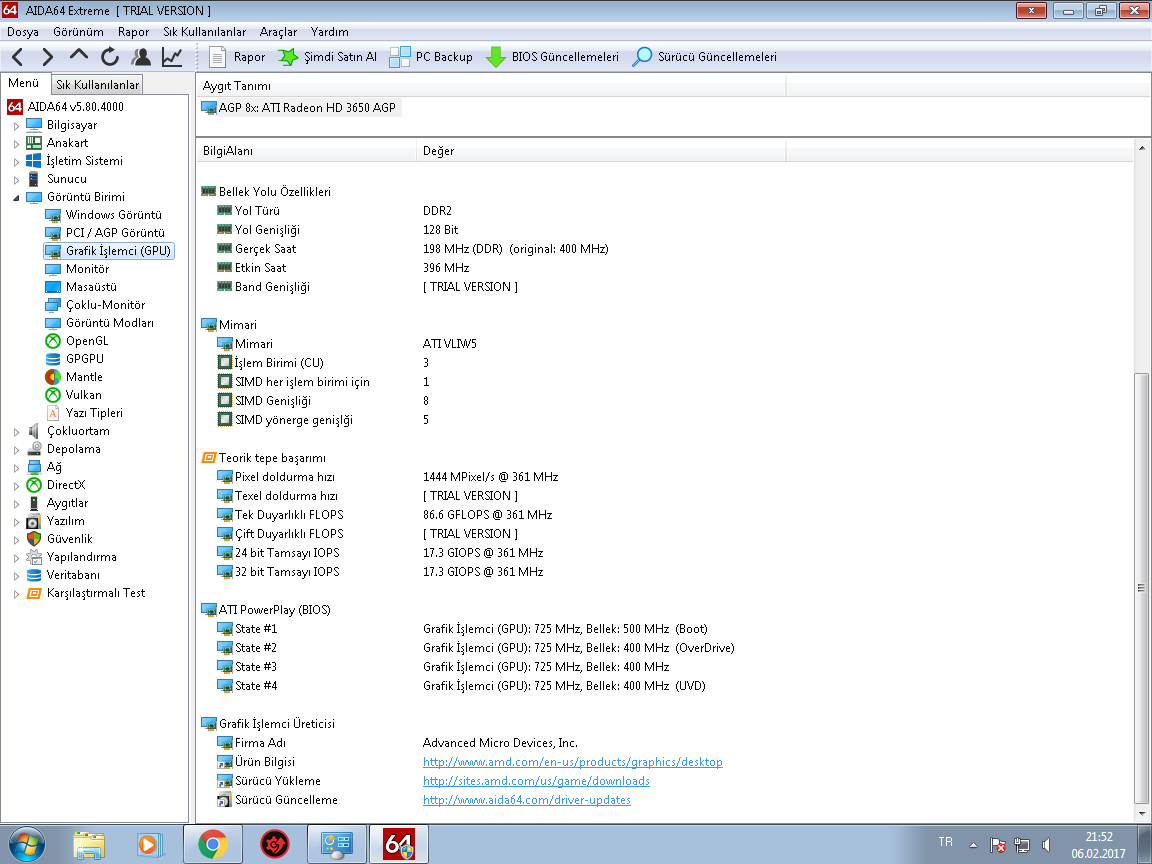Click scrollbar up arrow in details pane
The image size is (1152, 864).
[1141, 148]
